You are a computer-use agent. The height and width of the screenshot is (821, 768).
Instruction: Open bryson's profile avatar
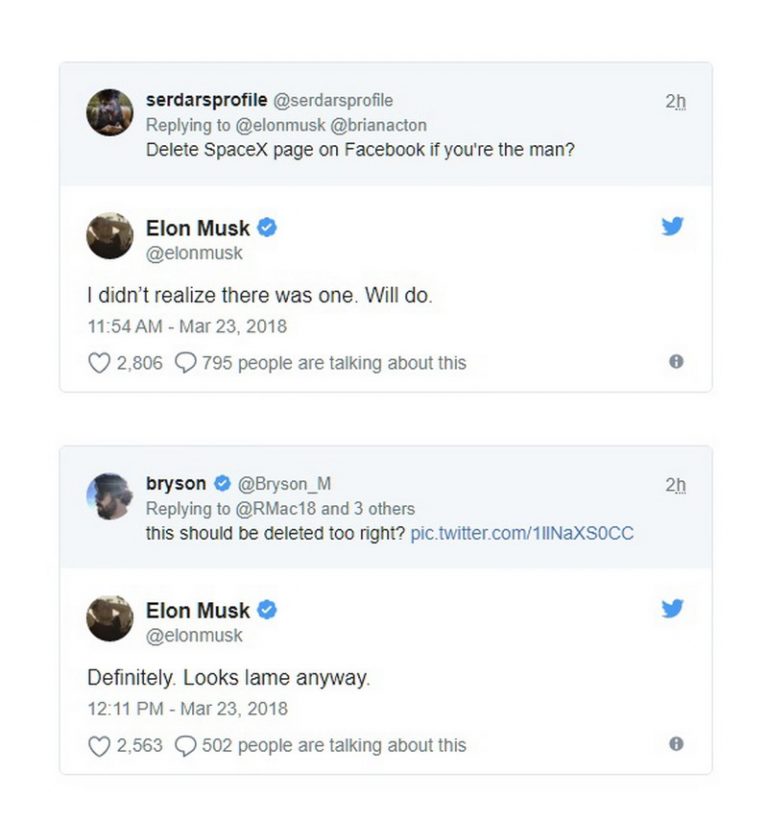109,496
